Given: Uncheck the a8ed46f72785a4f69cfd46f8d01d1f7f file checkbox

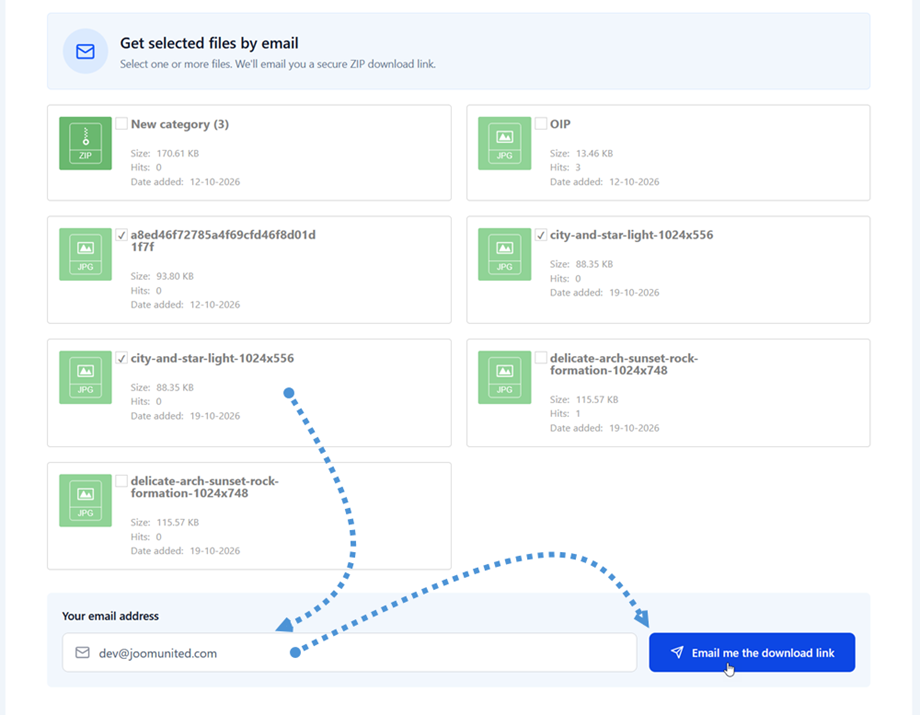Looking at the screenshot, I should point(121,235).
